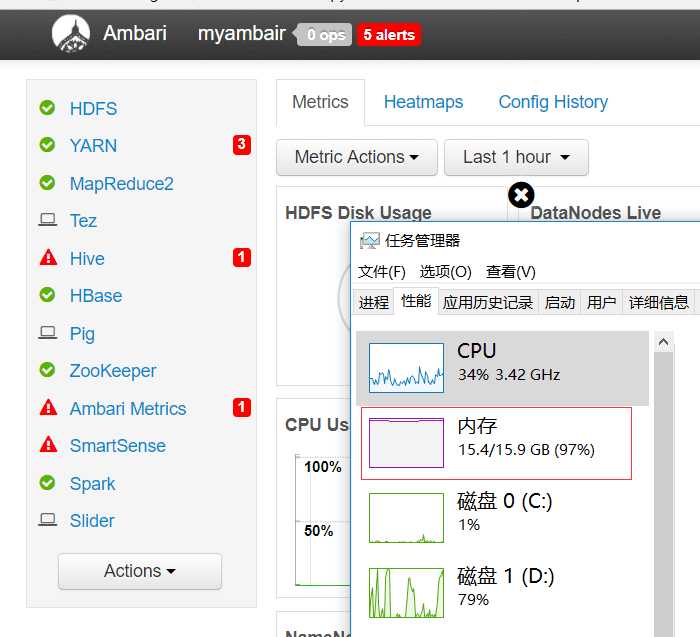This screenshot has height=637, width=700.
Task: Click the Ambari brand link
Action: pyautogui.click(x=134, y=33)
